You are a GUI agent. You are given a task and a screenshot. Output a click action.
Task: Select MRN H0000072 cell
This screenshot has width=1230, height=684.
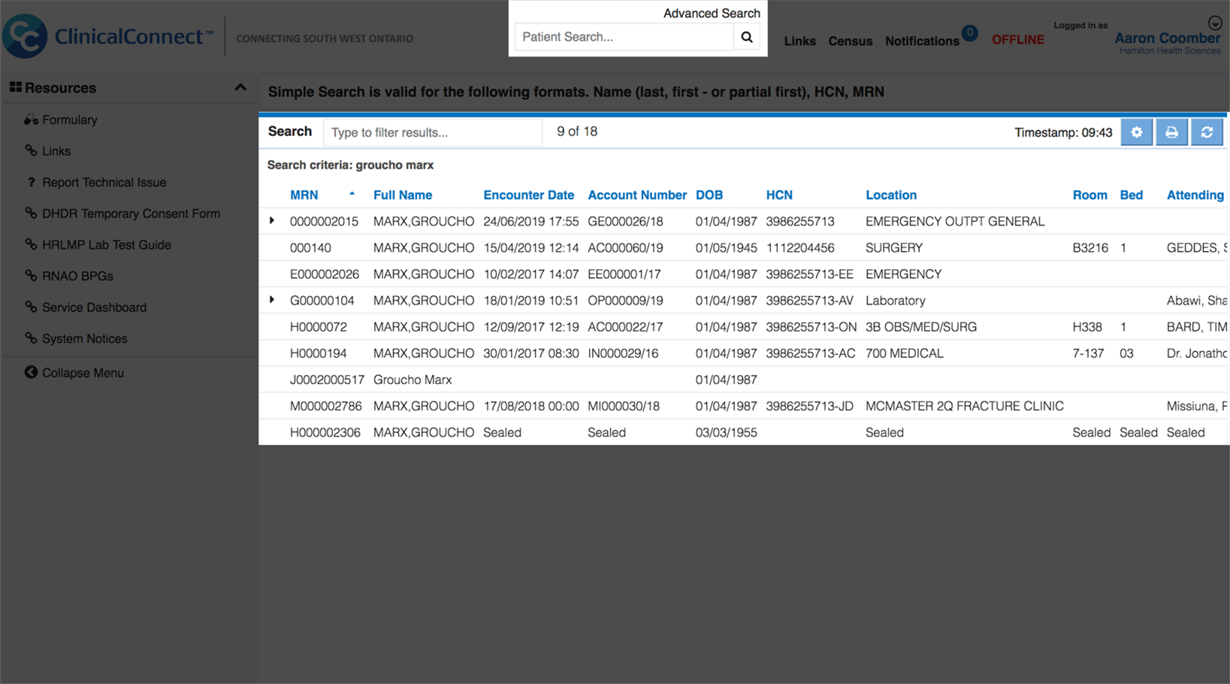coord(319,327)
